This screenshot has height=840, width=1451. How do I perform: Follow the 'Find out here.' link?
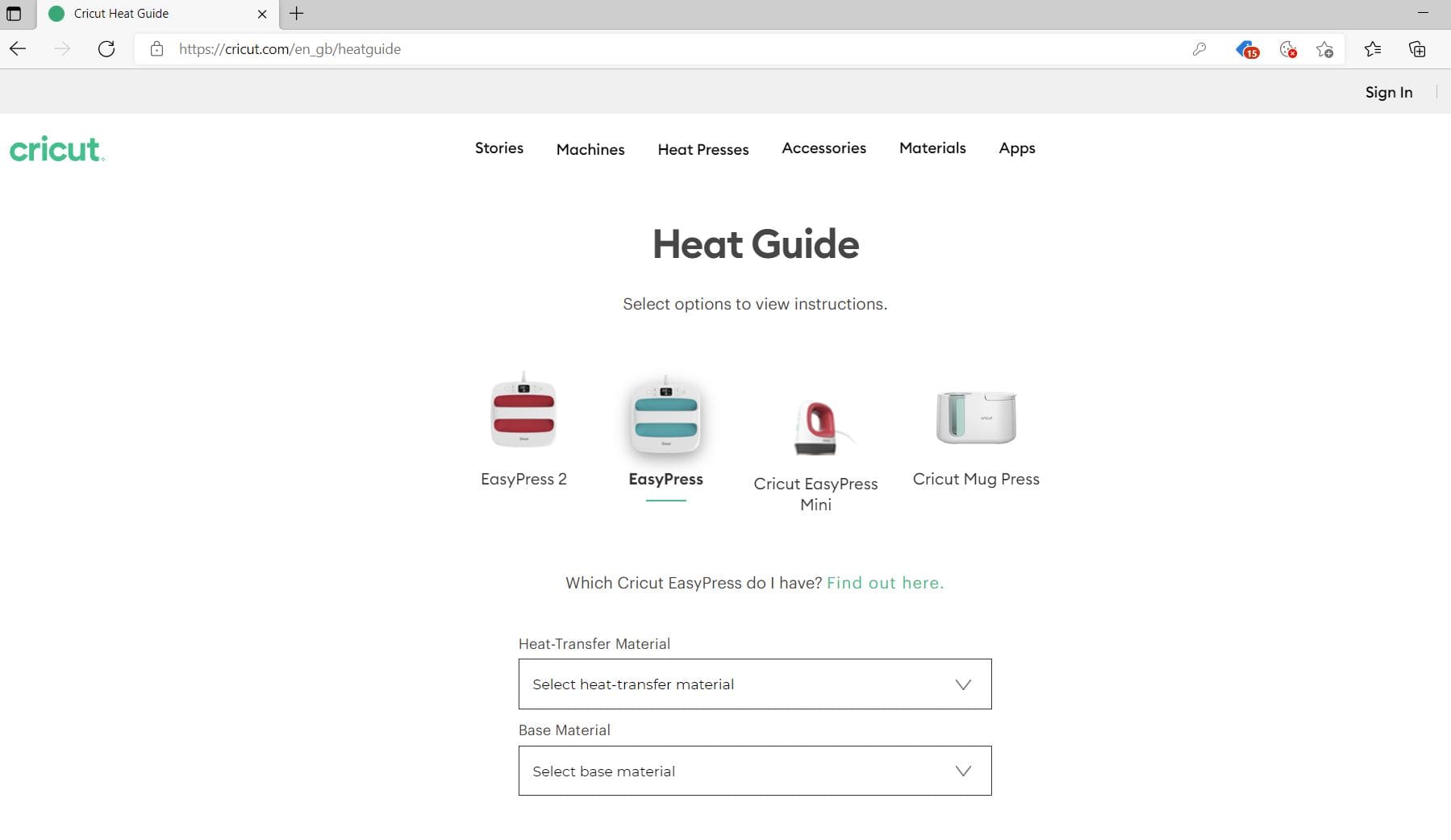point(885,583)
